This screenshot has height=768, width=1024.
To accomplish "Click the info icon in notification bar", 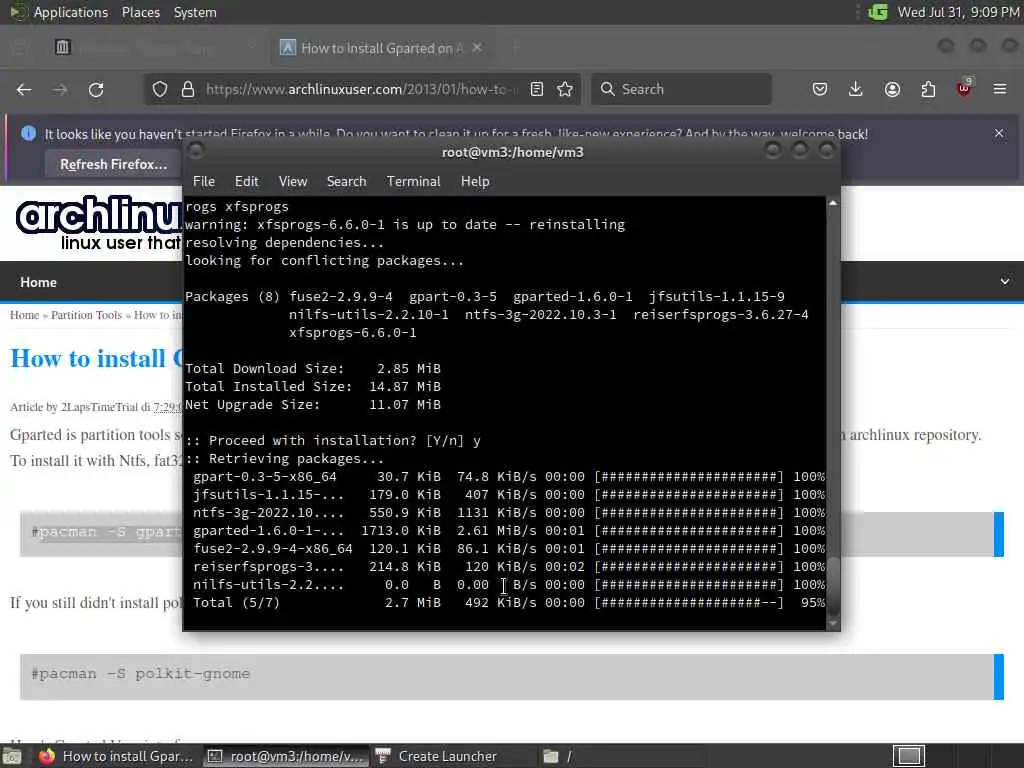I will pos(28,133).
